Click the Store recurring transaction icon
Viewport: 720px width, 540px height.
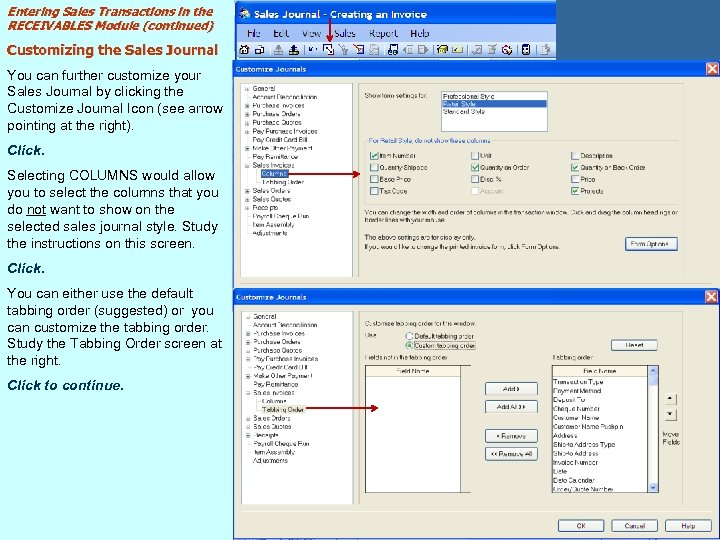278,50
